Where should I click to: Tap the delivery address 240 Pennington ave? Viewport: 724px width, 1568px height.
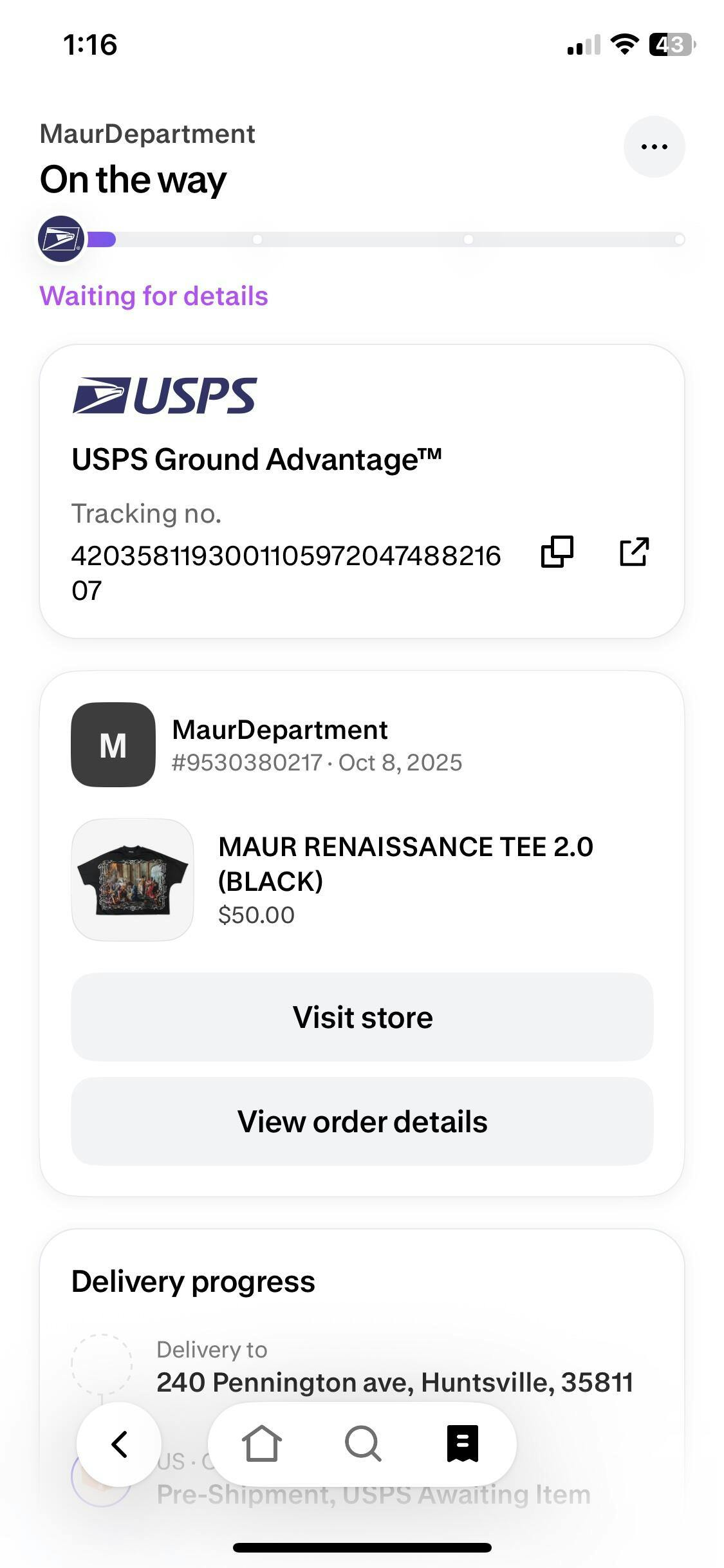coord(394,1382)
